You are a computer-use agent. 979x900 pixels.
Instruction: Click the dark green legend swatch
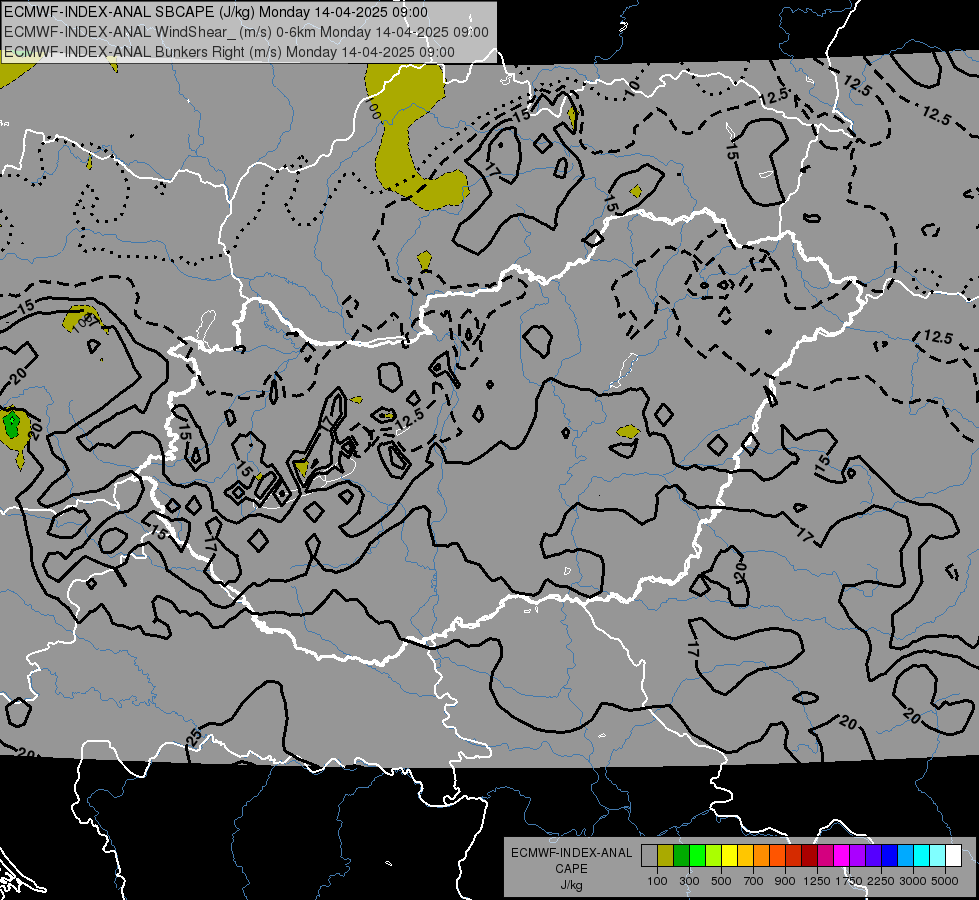[681, 855]
